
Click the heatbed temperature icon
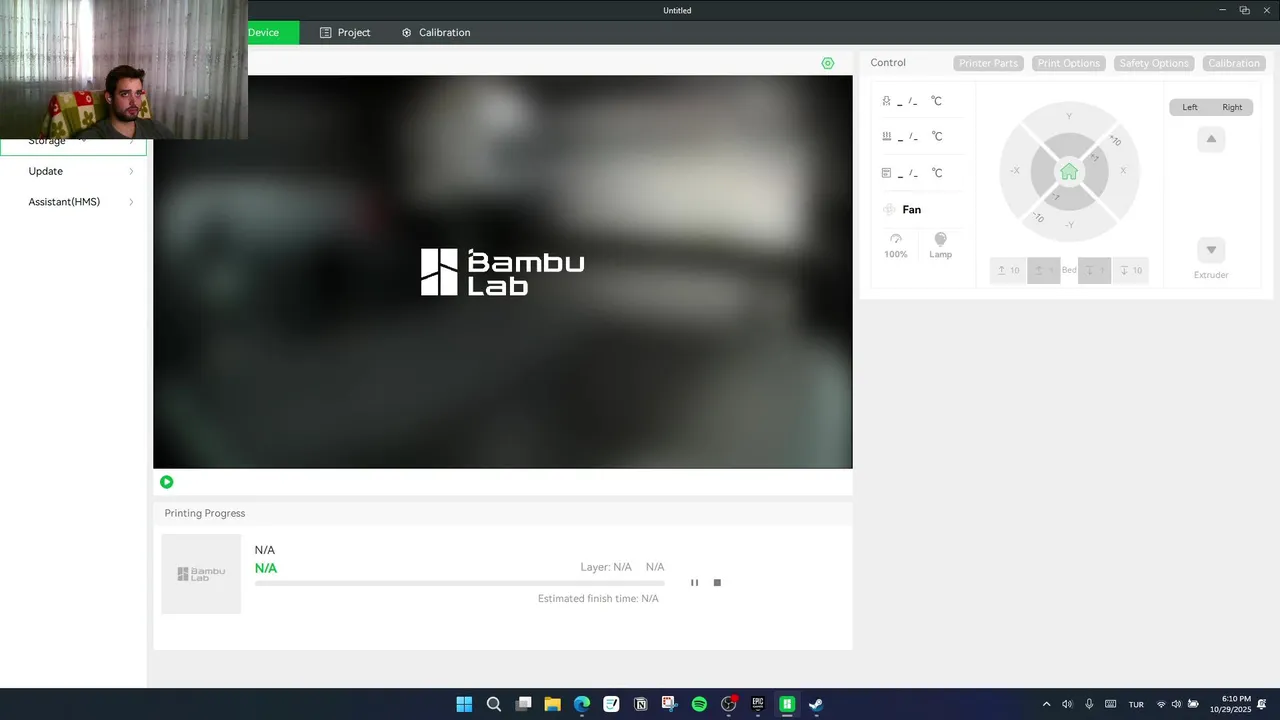(x=887, y=136)
